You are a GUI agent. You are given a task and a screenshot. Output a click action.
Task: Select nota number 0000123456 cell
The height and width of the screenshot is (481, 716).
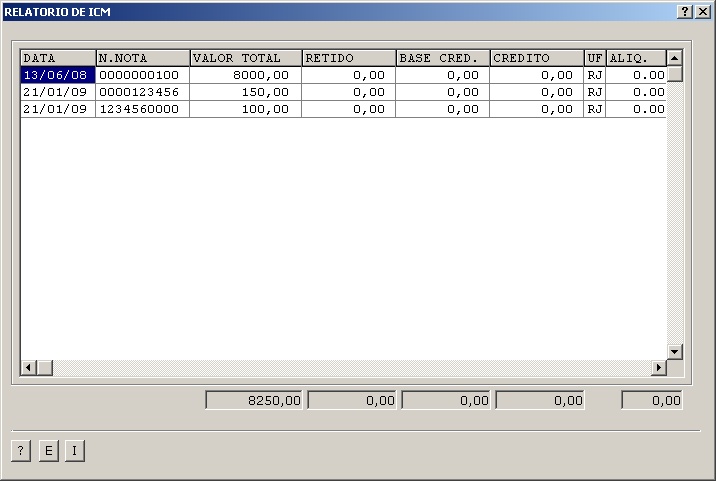click(x=142, y=92)
